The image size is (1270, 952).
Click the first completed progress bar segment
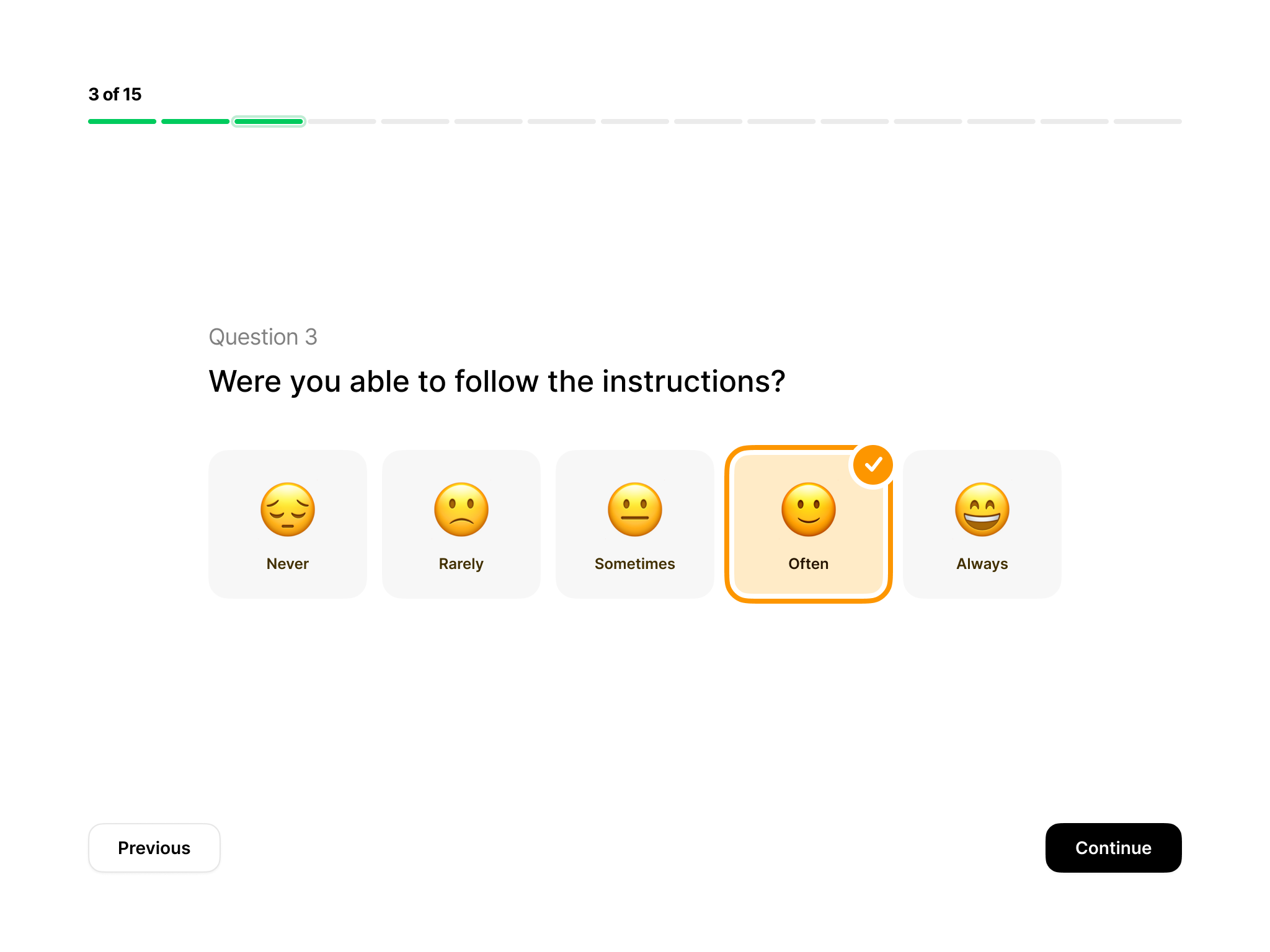122,121
